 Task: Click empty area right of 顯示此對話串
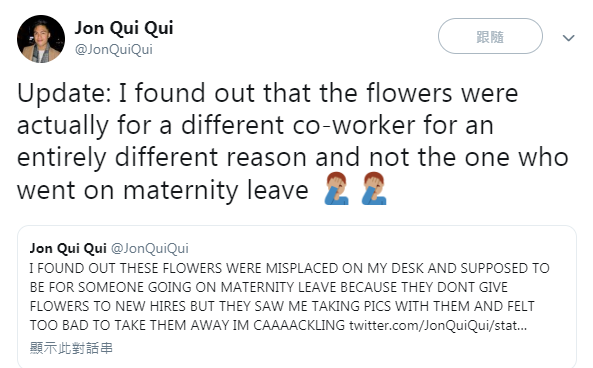(340, 348)
